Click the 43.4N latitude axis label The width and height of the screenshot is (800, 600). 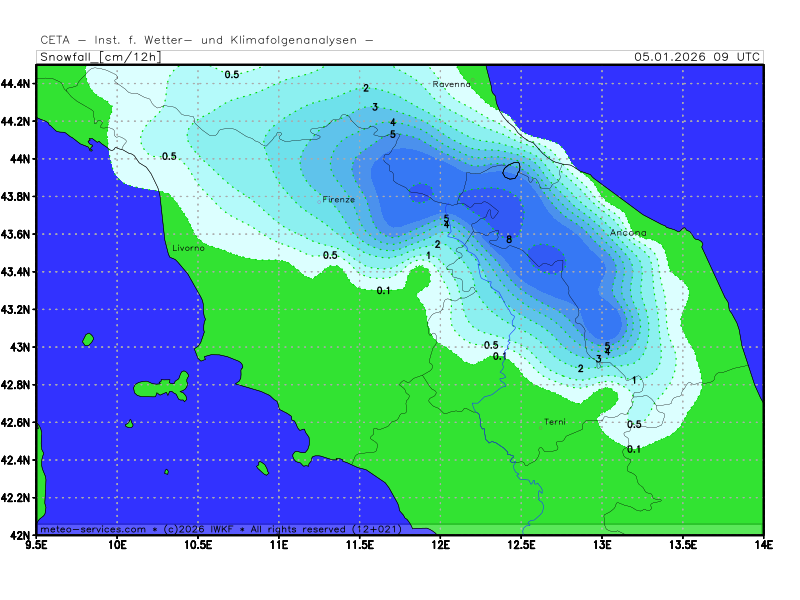click(x=16, y=272)
